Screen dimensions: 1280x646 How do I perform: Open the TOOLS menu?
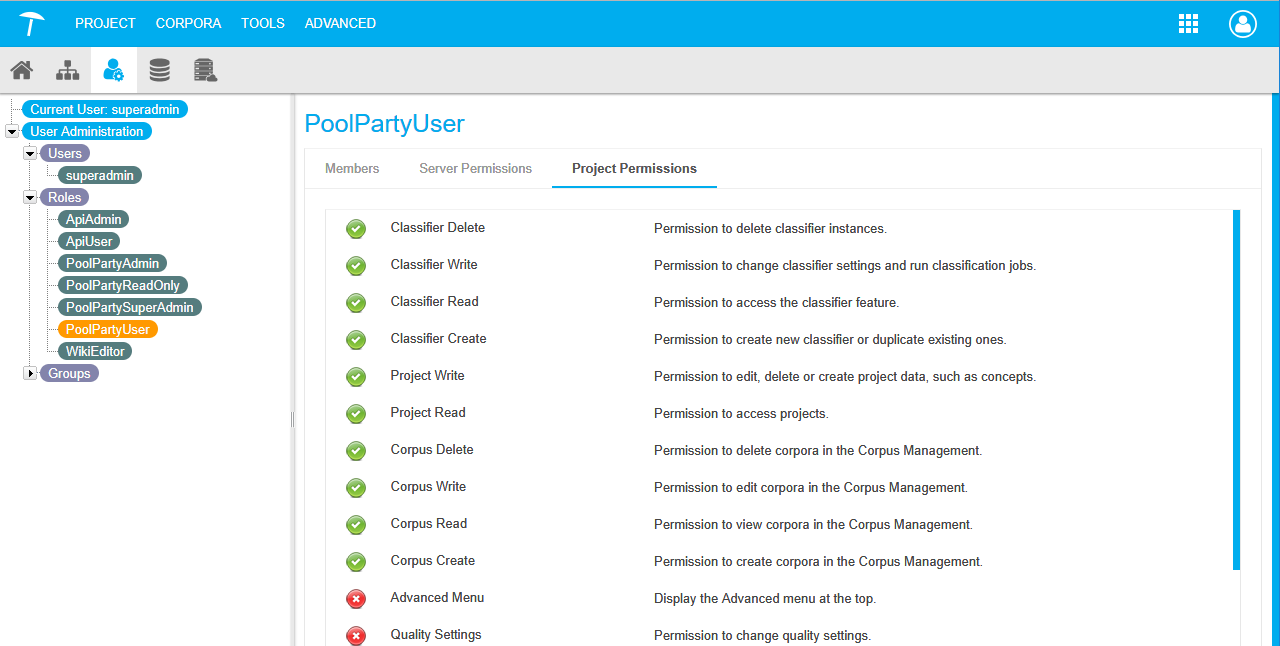coord(263,23)
